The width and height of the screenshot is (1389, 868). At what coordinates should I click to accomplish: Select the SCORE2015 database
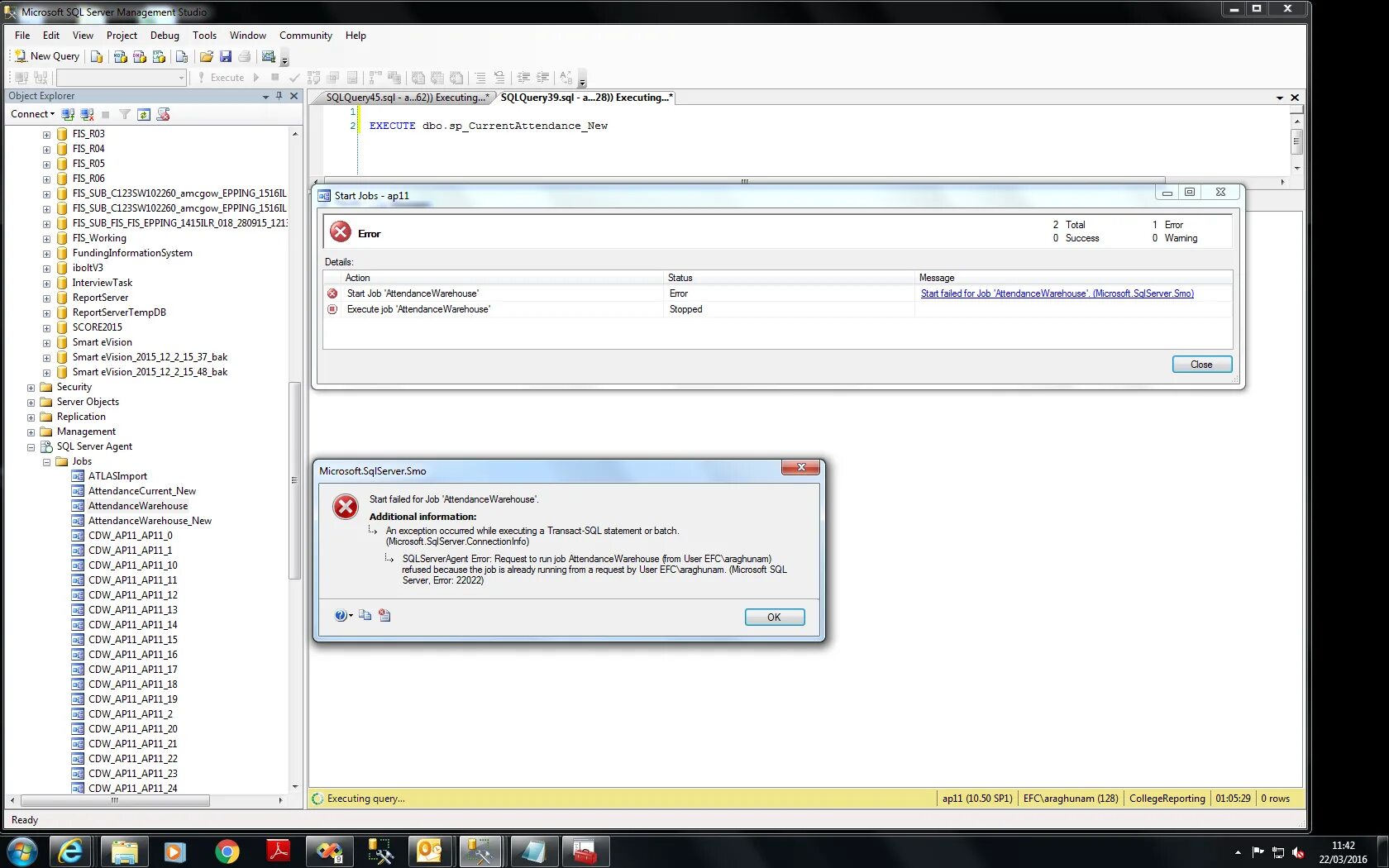[97, 327]
